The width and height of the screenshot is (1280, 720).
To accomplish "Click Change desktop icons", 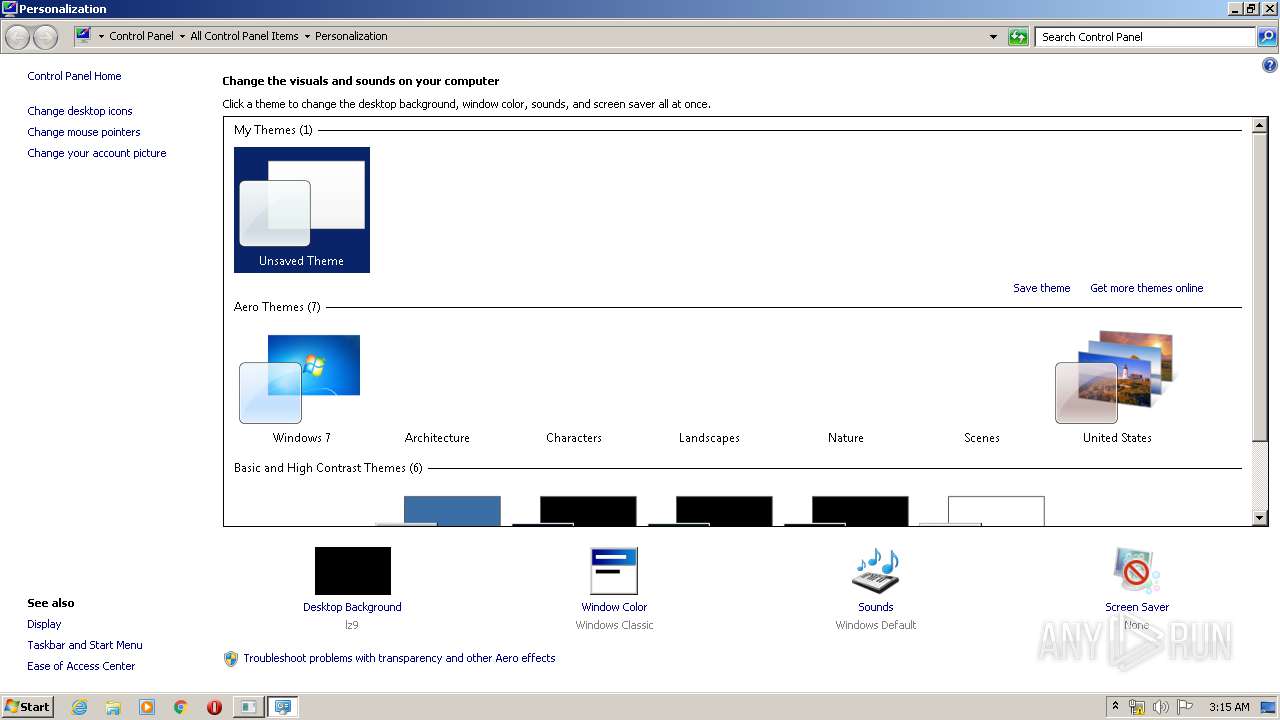I will (80, 111).
